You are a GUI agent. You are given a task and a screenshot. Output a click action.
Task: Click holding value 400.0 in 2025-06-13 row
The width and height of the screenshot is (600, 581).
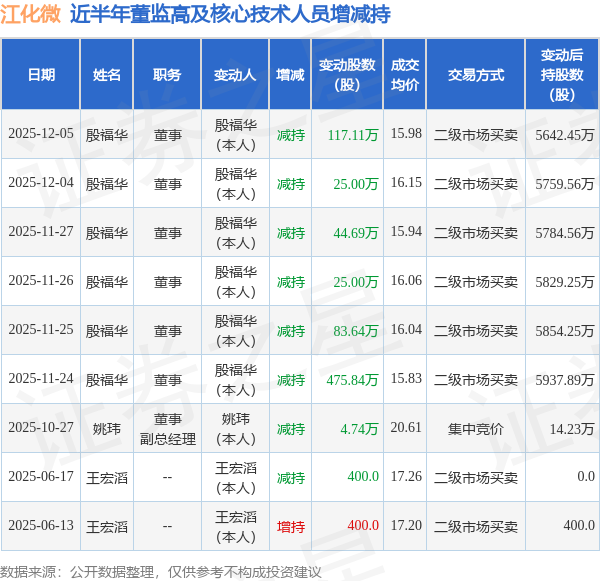[579, 526]
